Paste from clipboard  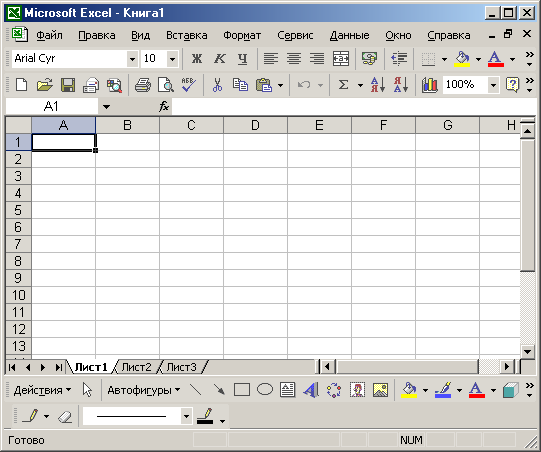[x=264, y=85]
